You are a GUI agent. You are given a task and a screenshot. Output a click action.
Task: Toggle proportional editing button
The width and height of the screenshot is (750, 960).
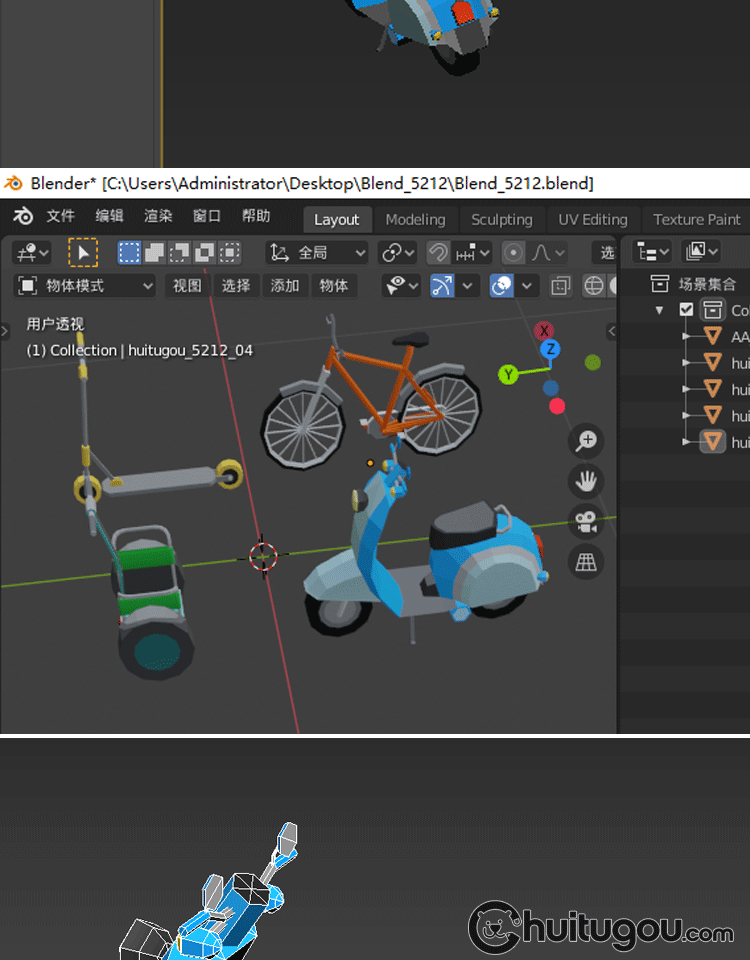[514, 252]
